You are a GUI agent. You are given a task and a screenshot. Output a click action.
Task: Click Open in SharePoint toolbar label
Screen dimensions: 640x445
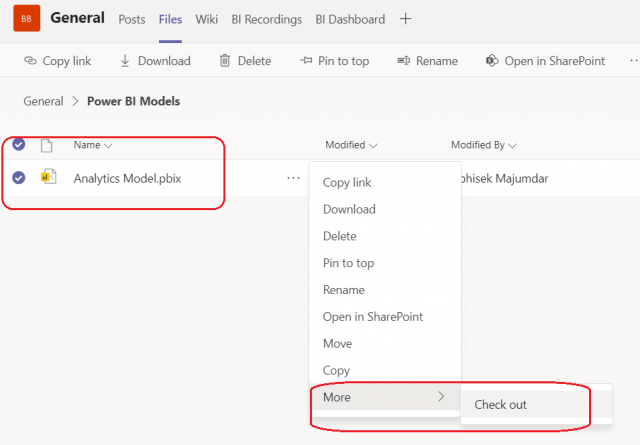pos(555,61)
